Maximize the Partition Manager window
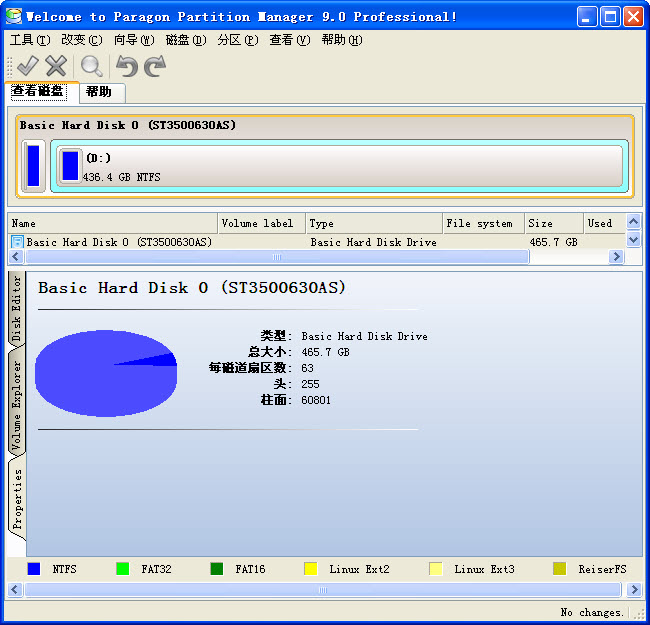This screenshot has width=650, height=625. pyautogui.click(x=610, y=17)
